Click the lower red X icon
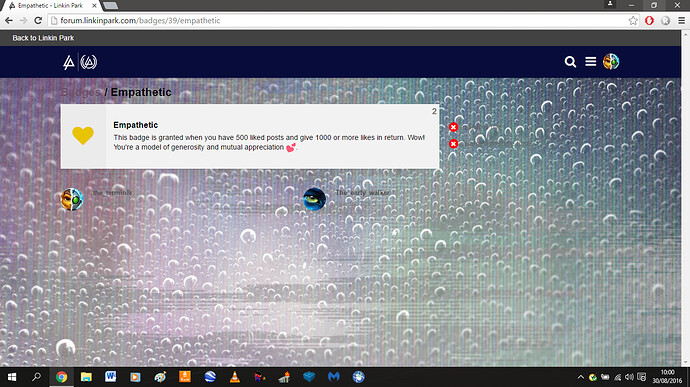This screenshot has width=690, height=387. (x=453, y=144)
